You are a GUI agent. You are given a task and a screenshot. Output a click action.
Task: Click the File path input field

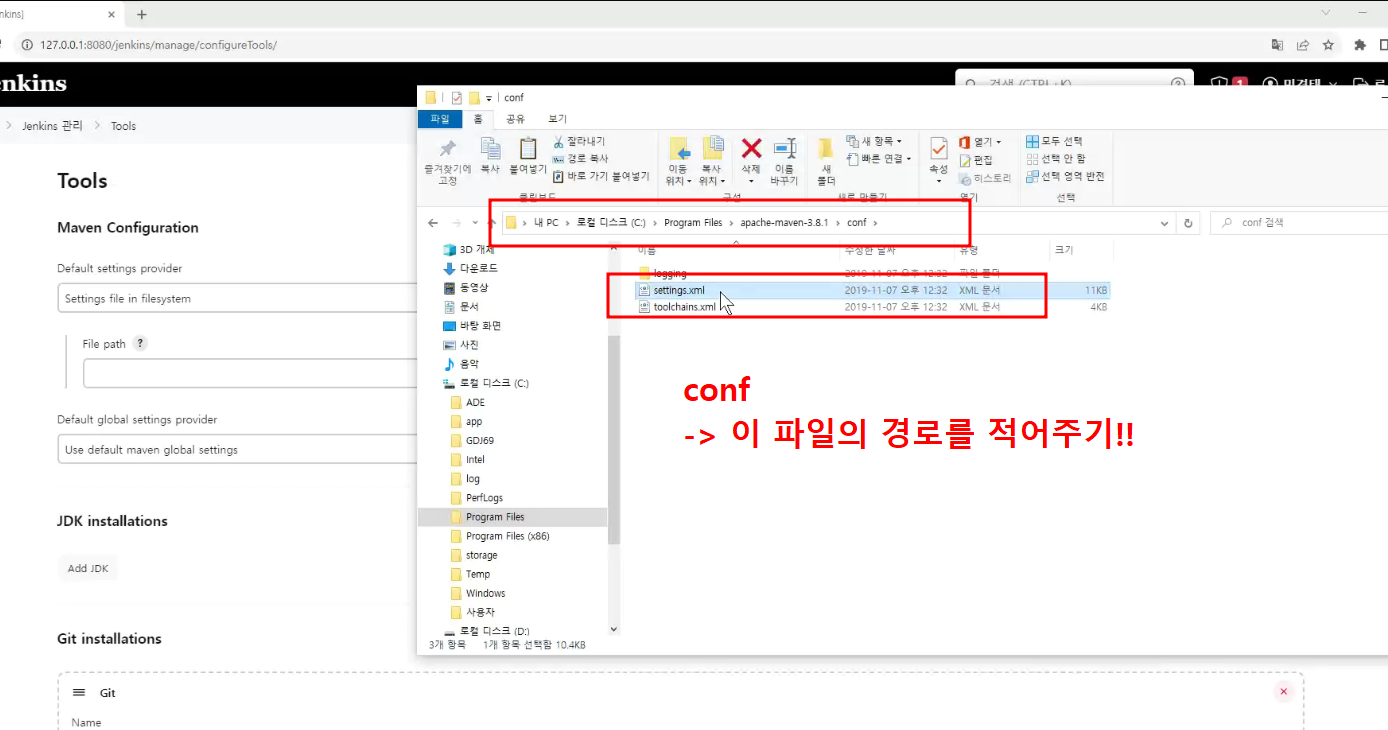point(250,373)
